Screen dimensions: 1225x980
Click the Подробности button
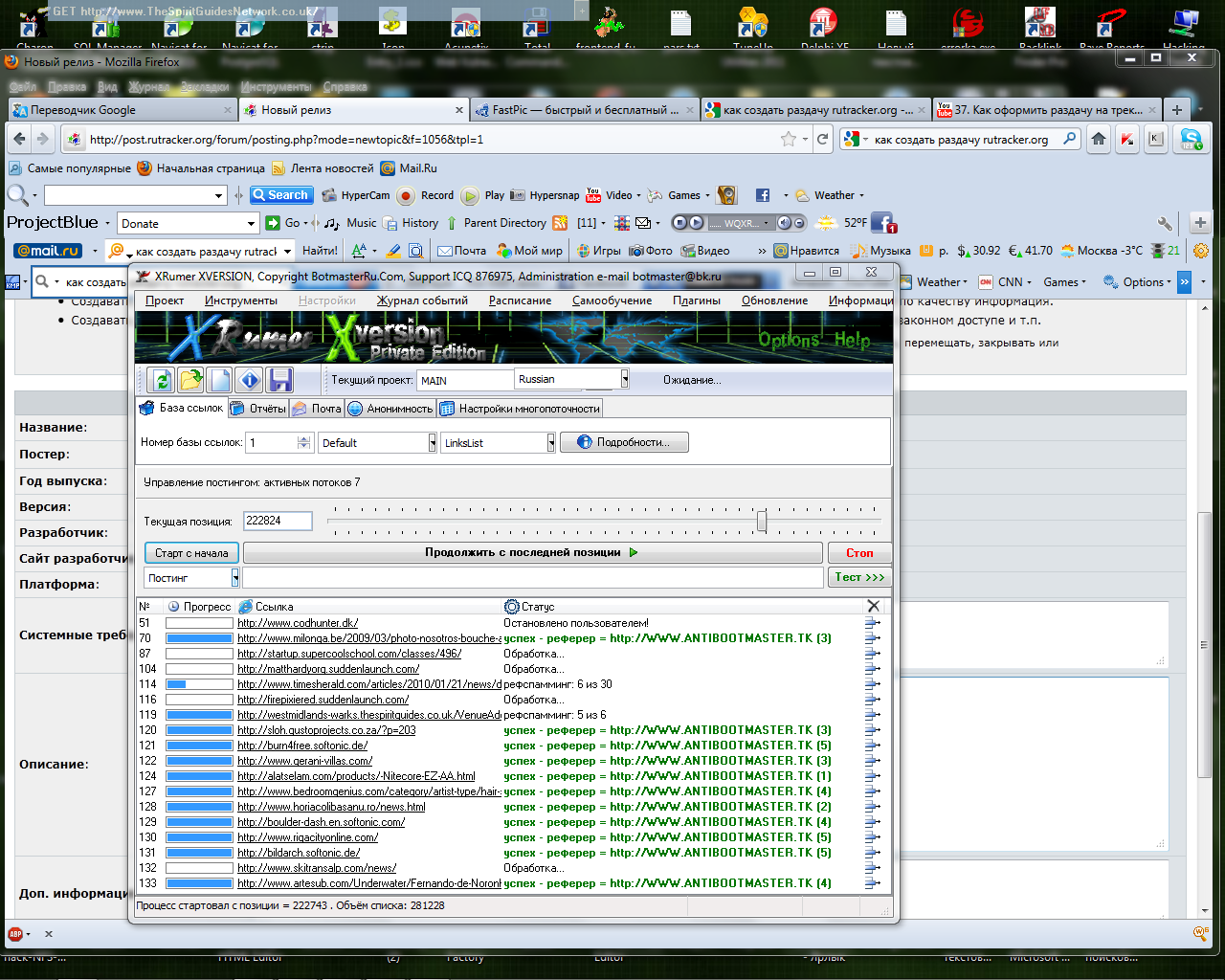tap(624, 442)
